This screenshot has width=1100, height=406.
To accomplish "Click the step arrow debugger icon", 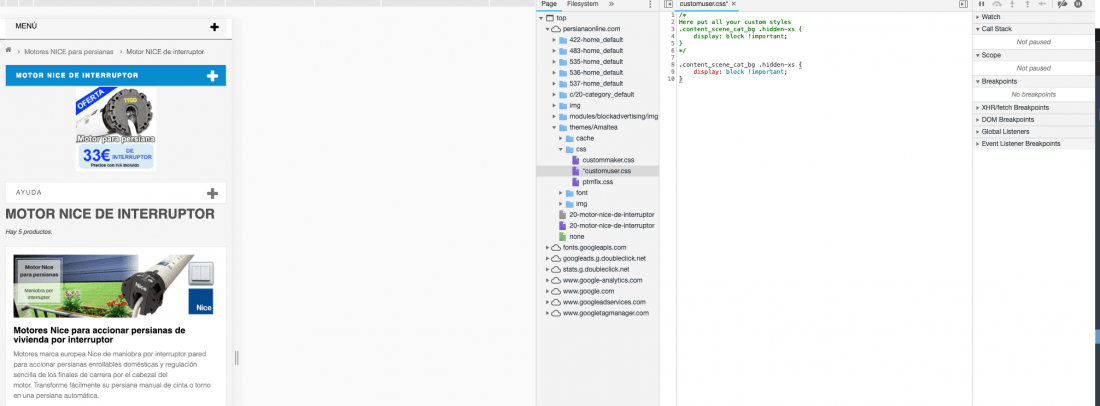I will [1042, 4].
